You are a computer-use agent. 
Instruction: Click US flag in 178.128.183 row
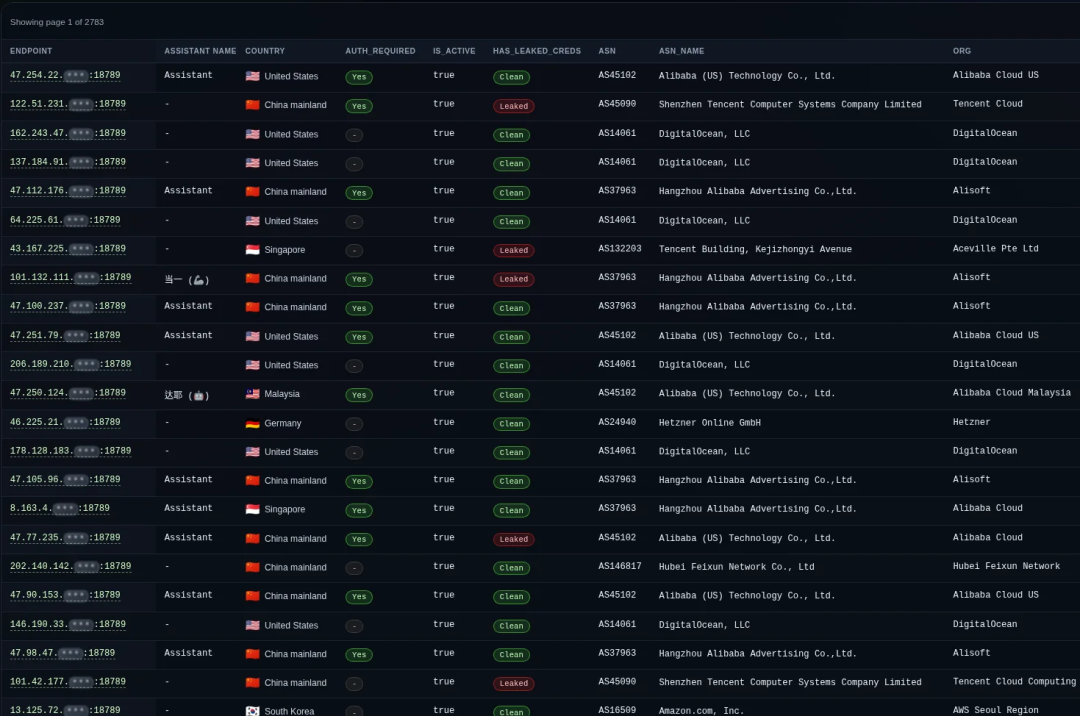[x=253, y=452]
